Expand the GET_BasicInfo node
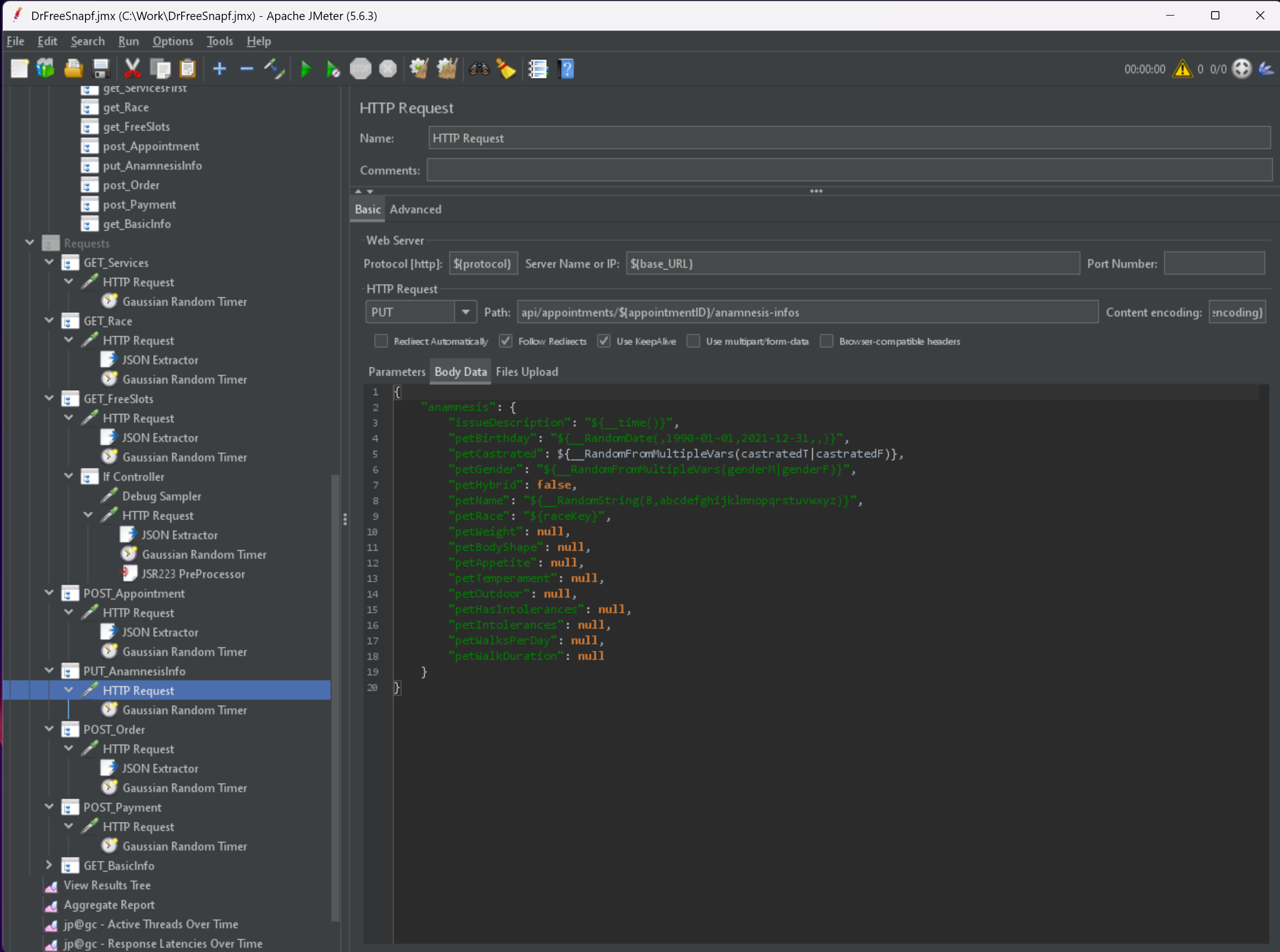Screen dimensions: 1280x952 (x=49, y=865)
